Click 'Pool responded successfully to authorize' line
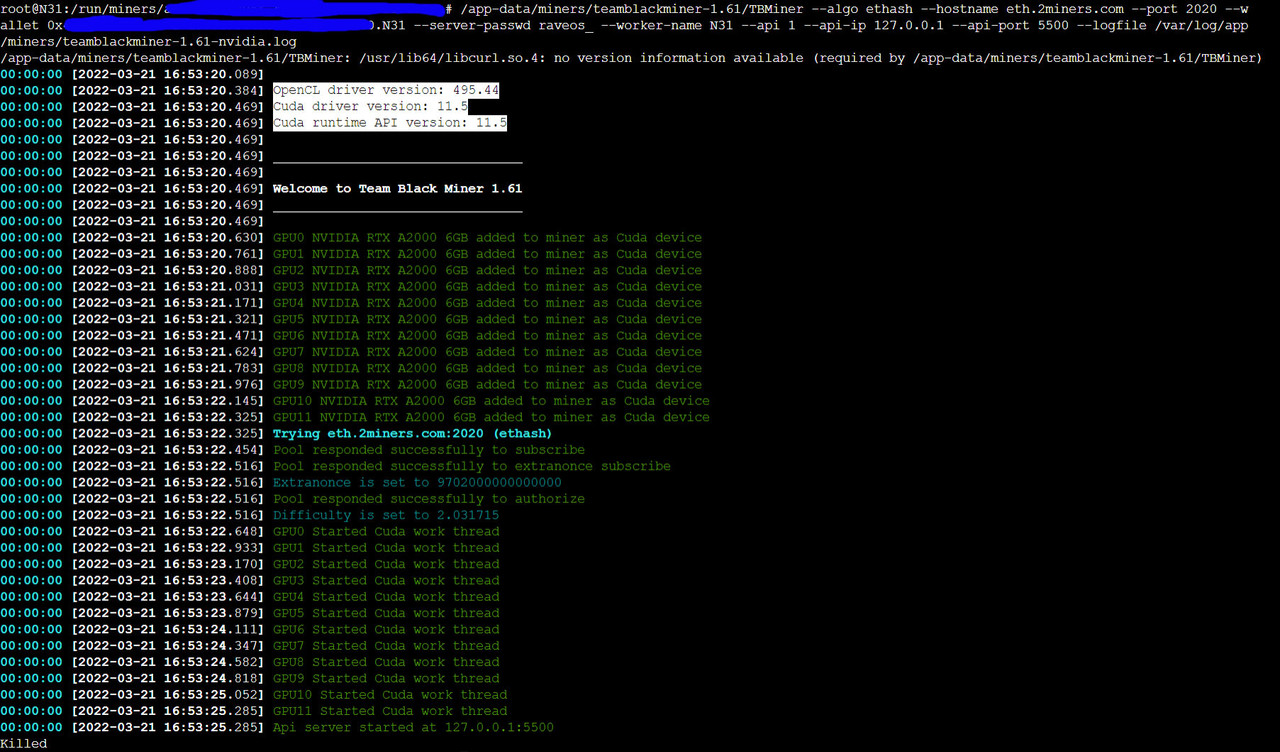 pyautogui.click(x=429, y=499)
